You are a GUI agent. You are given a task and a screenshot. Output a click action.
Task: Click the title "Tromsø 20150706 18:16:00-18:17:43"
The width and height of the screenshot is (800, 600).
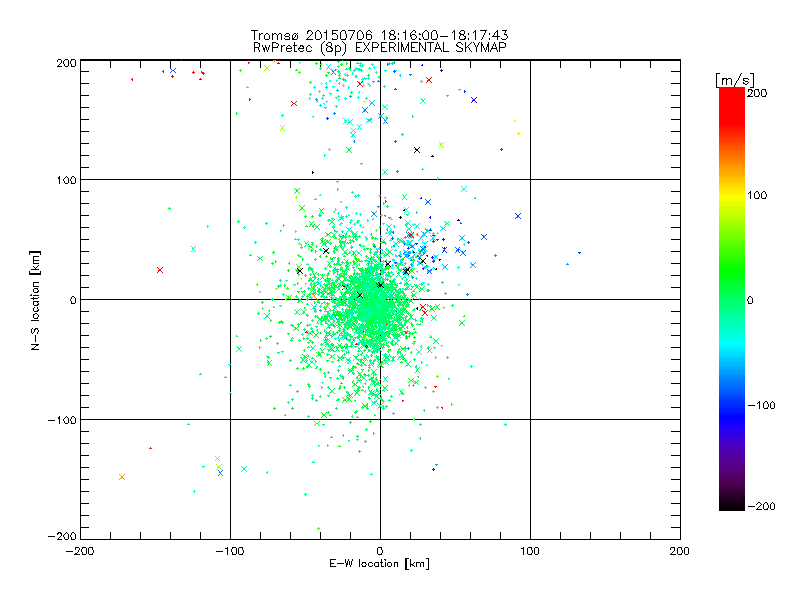pos(379,35)
